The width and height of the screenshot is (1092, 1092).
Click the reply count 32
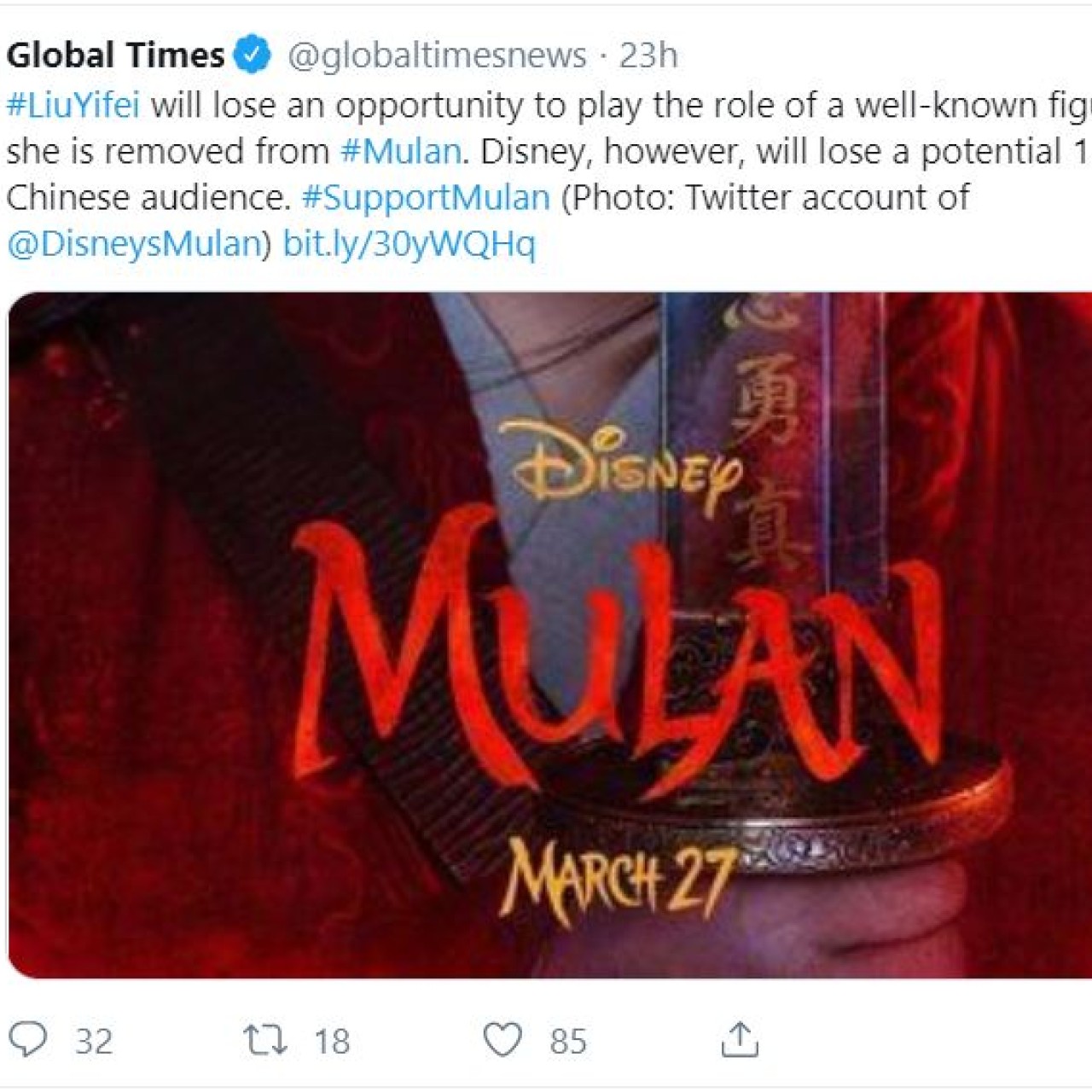tap(94, 1042)
